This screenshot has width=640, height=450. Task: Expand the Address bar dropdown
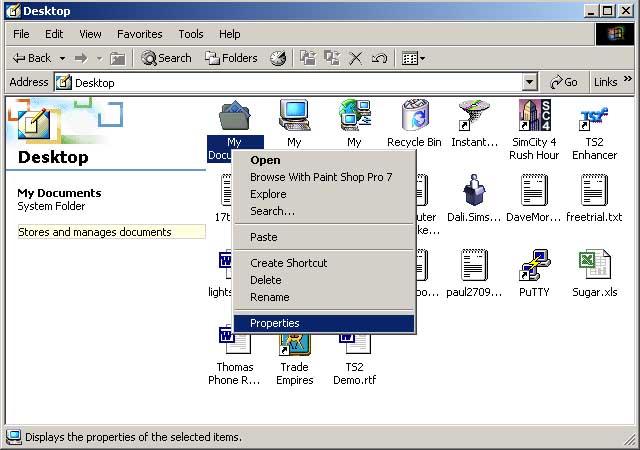coord(529,82)
